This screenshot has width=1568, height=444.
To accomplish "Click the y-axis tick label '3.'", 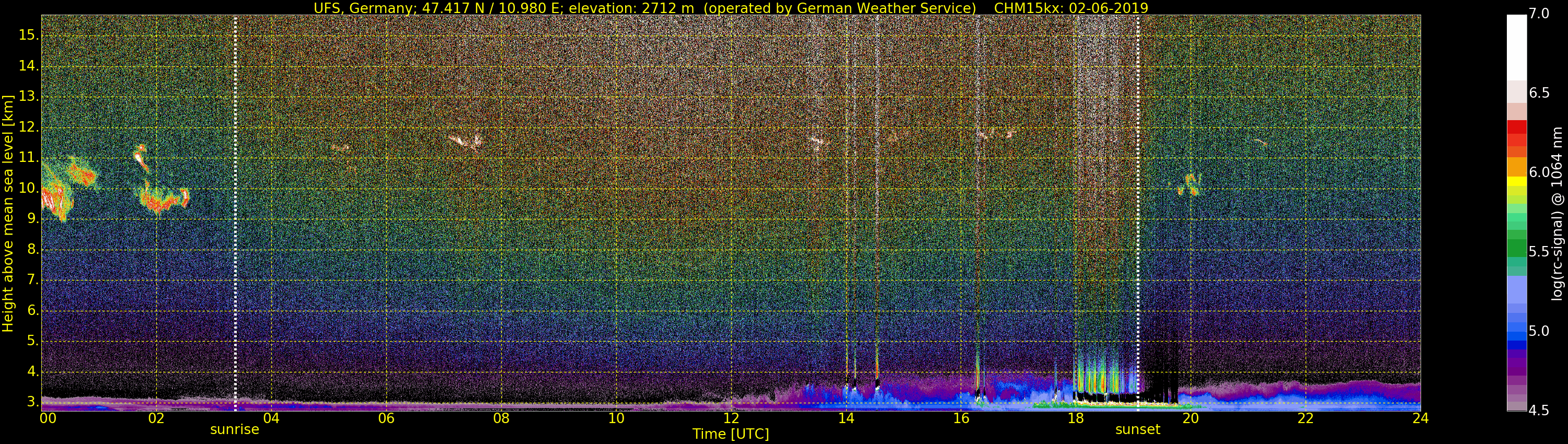I will pyautogui.click(x=33, y=401).
